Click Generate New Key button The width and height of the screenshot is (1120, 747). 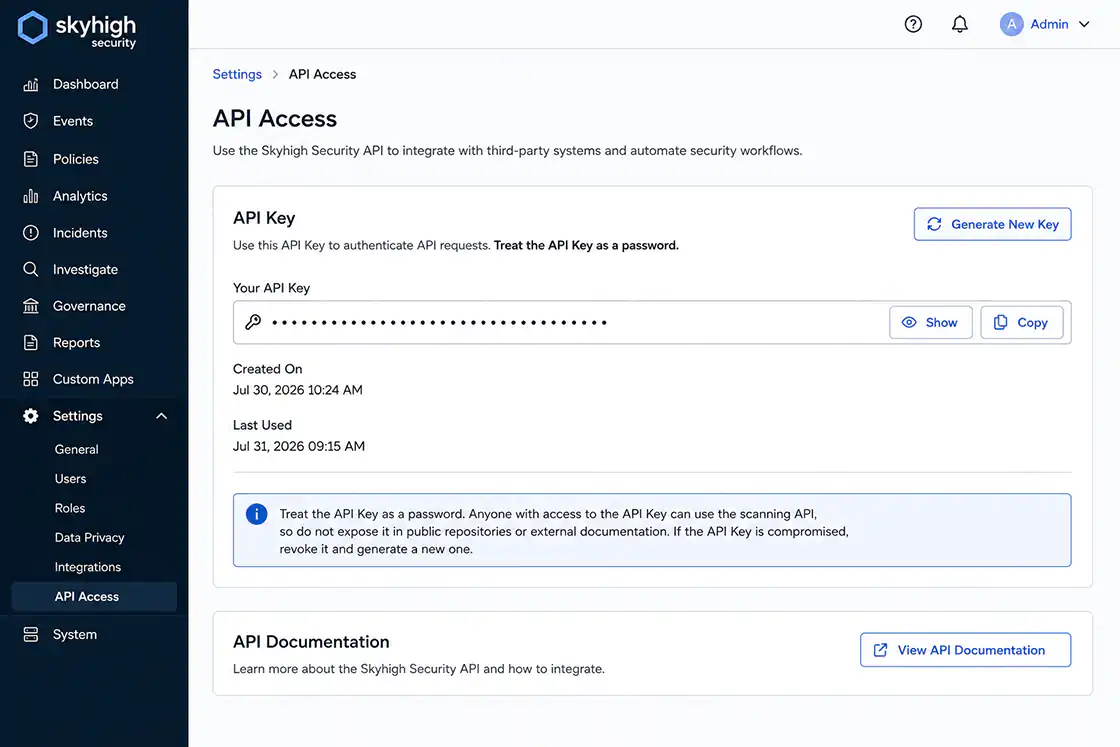[x=992, y=224]
